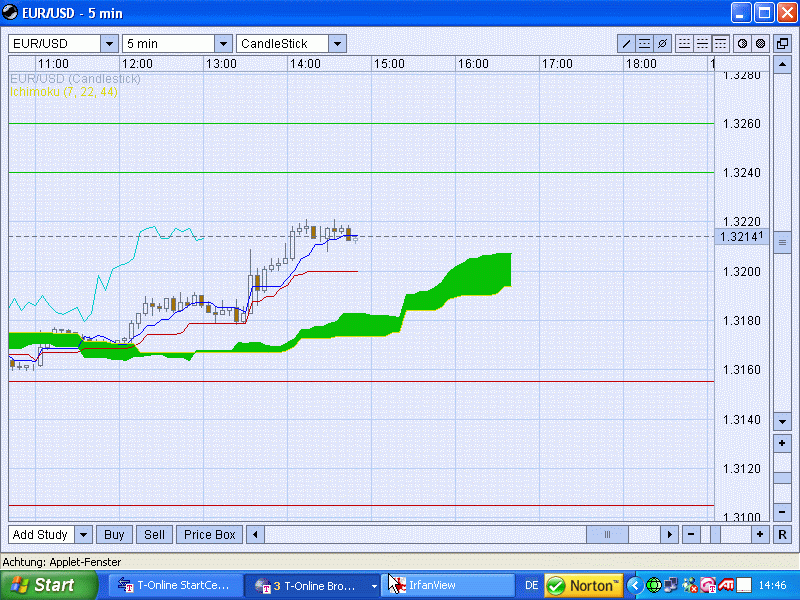This screenshot has height=600, width=800.
Task: Toggle the first grid line style button
Action: pyautogui.click(x=685, y=44)
